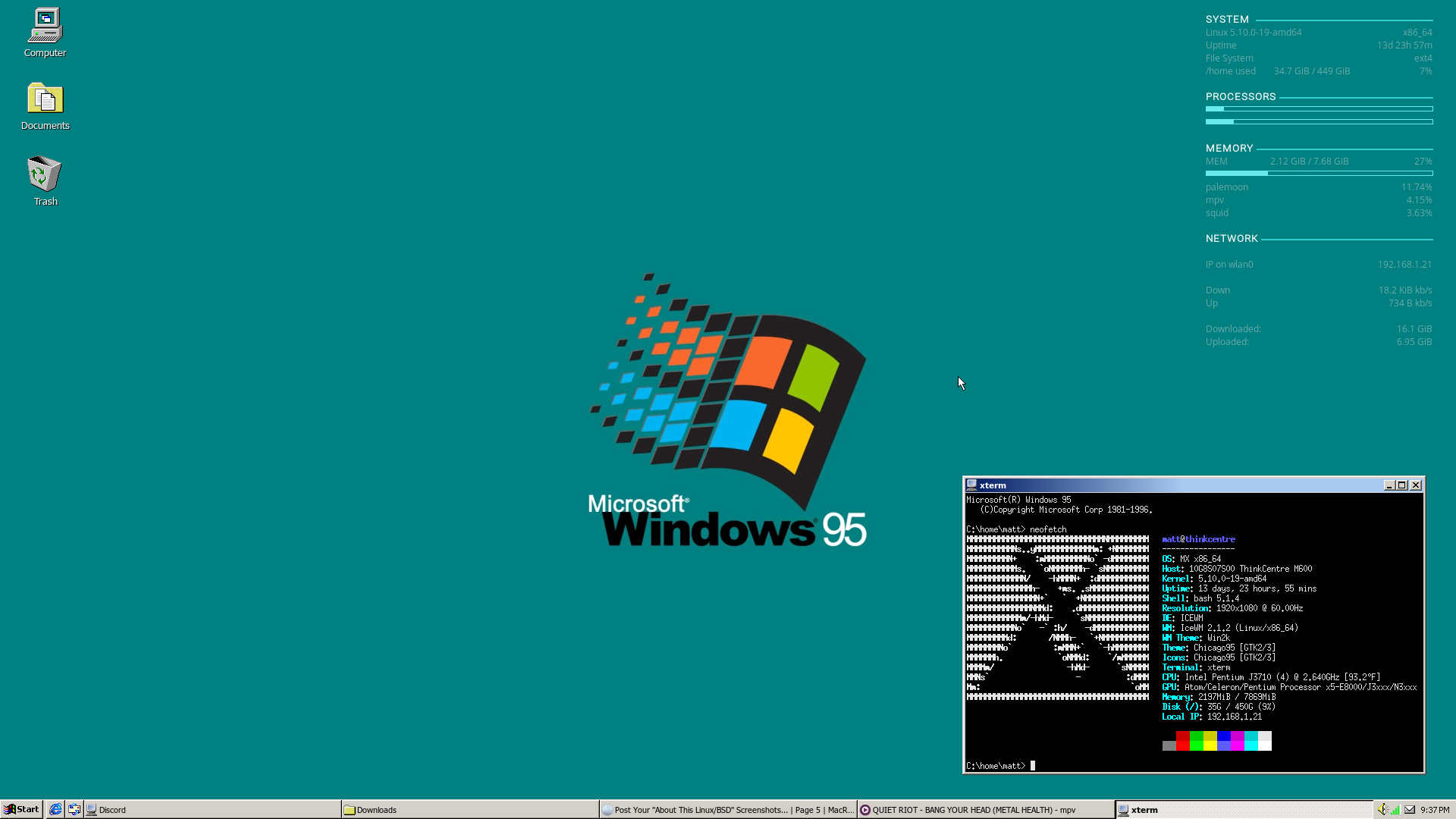
Task: Click the Uptime '13d 23h 57m' value
Action: pyautogui.click(x=1404, y=45)
